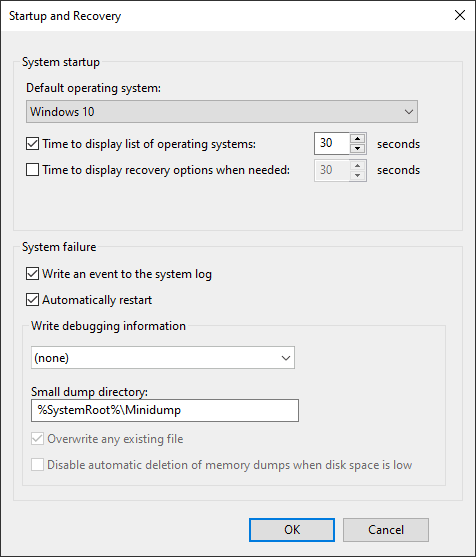Click the recovery options seconds field

(332, 170)
